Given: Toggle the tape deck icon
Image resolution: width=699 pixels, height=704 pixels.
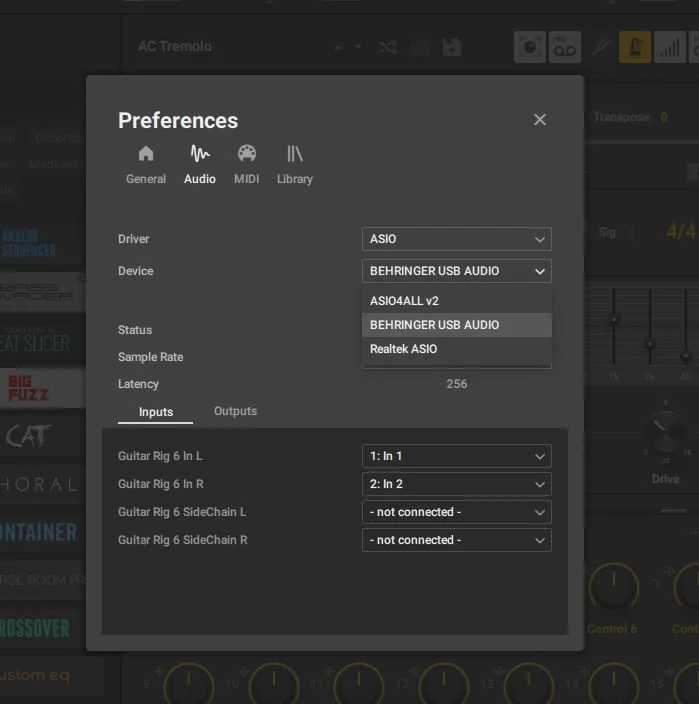Looking at the screenshot, I should click(x=565, y=47).
